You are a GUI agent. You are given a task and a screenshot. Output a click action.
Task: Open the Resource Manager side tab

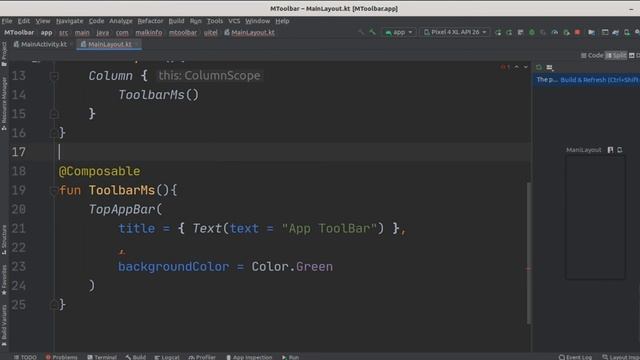pyautogui.click(x=4, y=104)
